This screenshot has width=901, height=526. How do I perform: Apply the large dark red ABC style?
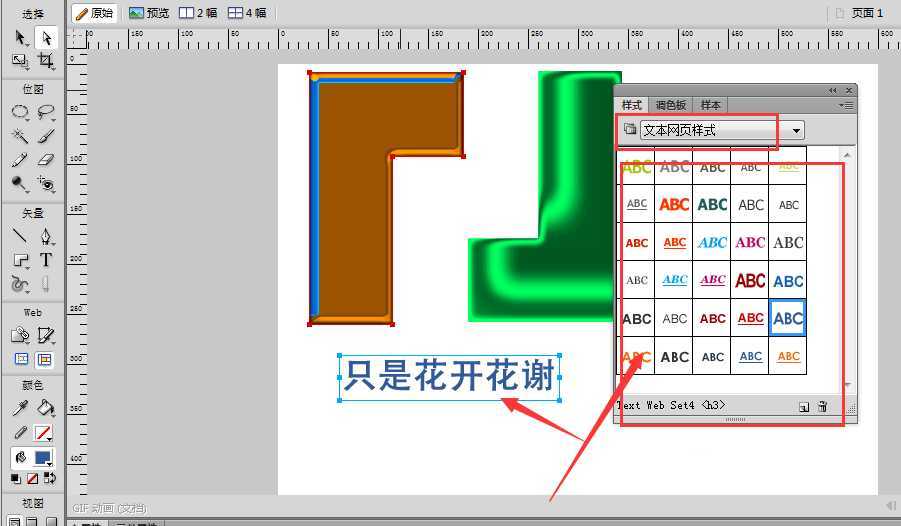(x=750, y=280)
